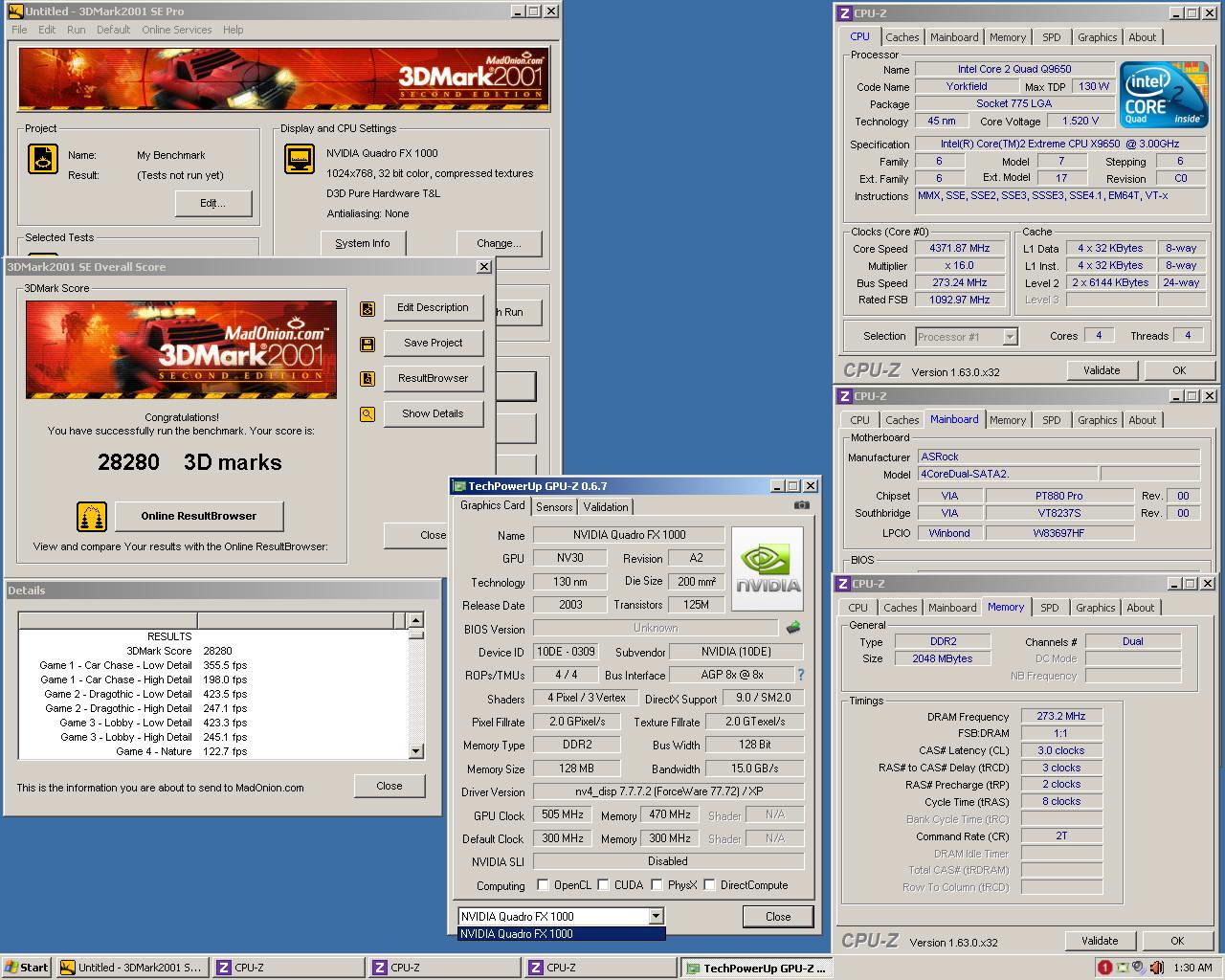Switch to Caches tab in top CPU-Z
The width and height of the screenshot is (1225, 980).
902,37
